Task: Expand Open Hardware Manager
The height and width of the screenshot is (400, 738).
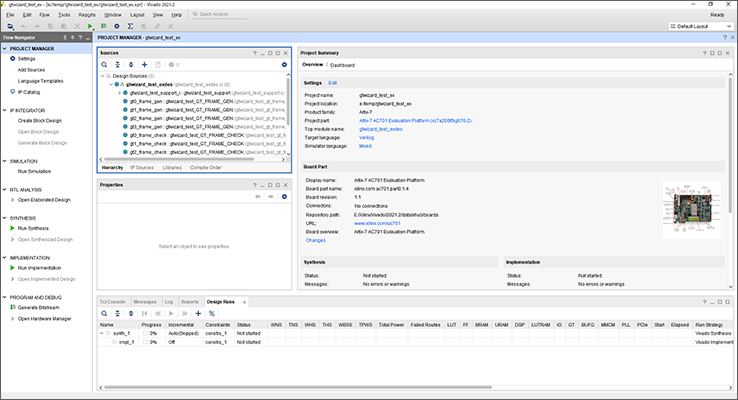Action: coord(13,319)
